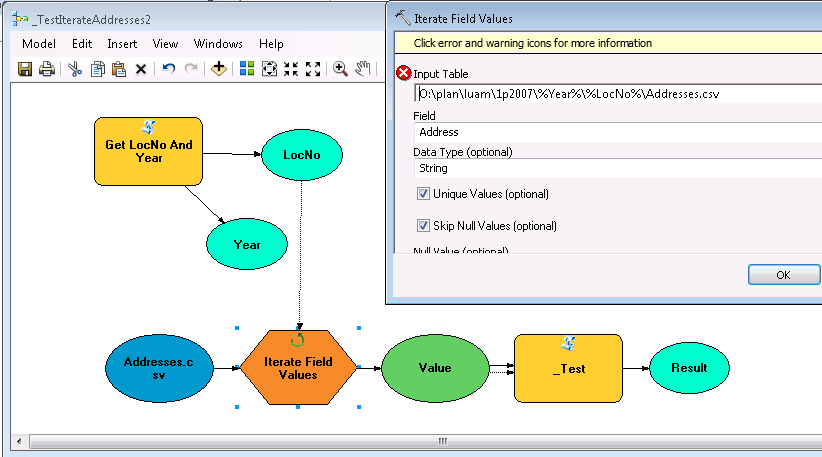Select the green Value variable oval
Image resolution: width=822 pixels, height=457 pixels.
pos(435,368)
